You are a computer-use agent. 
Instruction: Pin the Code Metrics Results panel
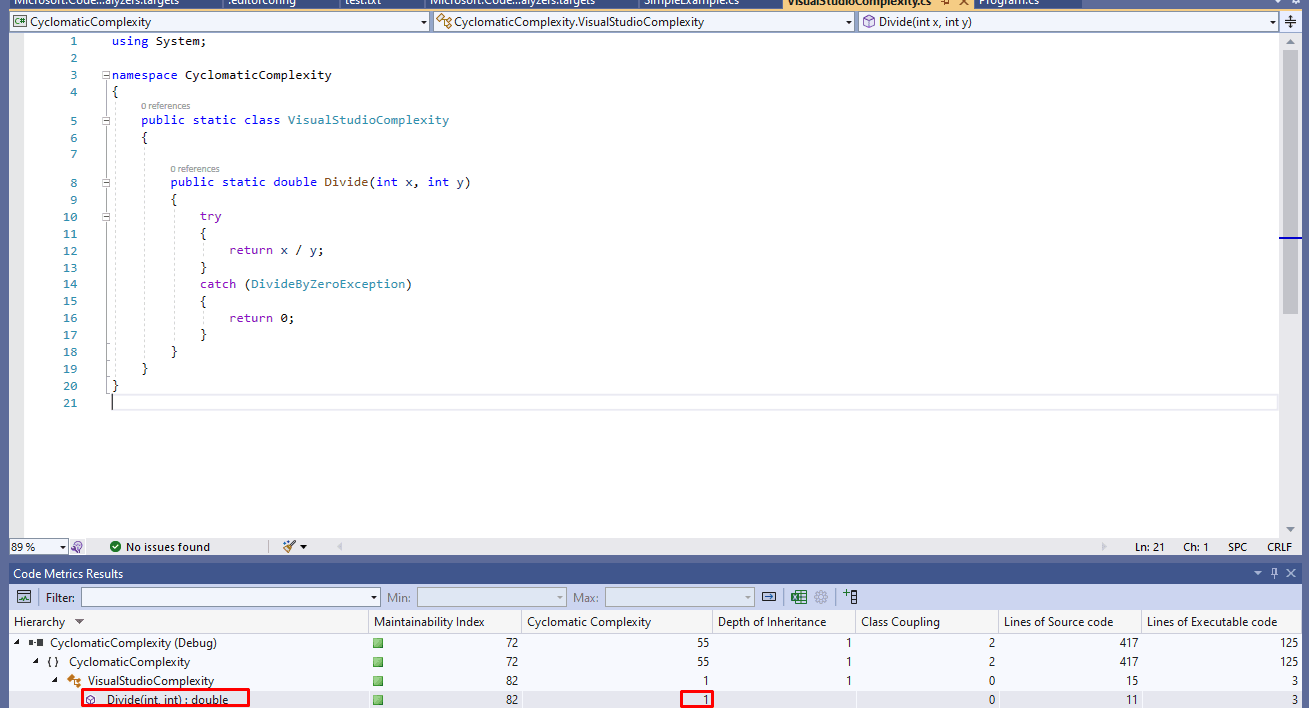click(x=1274, y=573)
